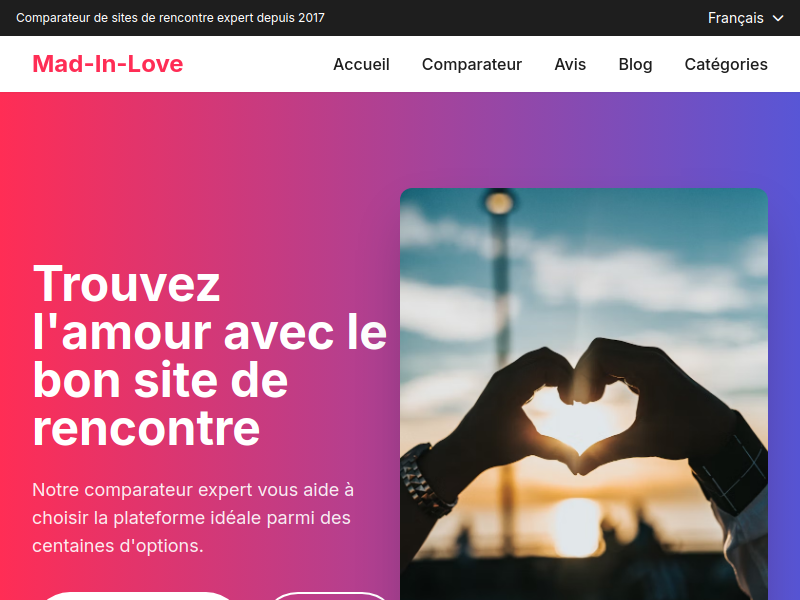The image size is (800, 600).
Task: Click the year 2017 in the top bar
Action: click(311, 18)
